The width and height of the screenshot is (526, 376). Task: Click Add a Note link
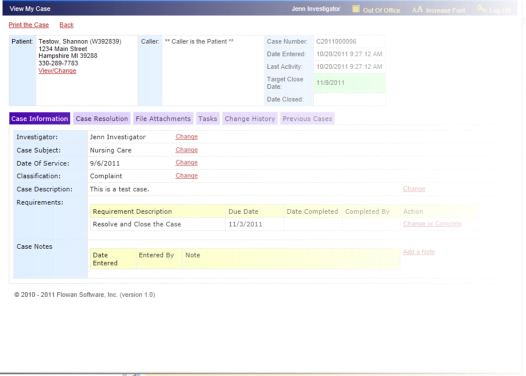[419, 252]
